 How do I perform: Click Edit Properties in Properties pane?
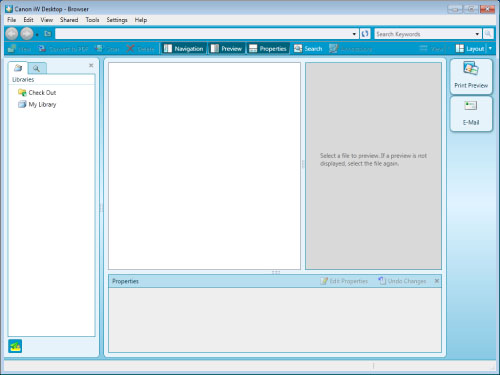(344, 281)
